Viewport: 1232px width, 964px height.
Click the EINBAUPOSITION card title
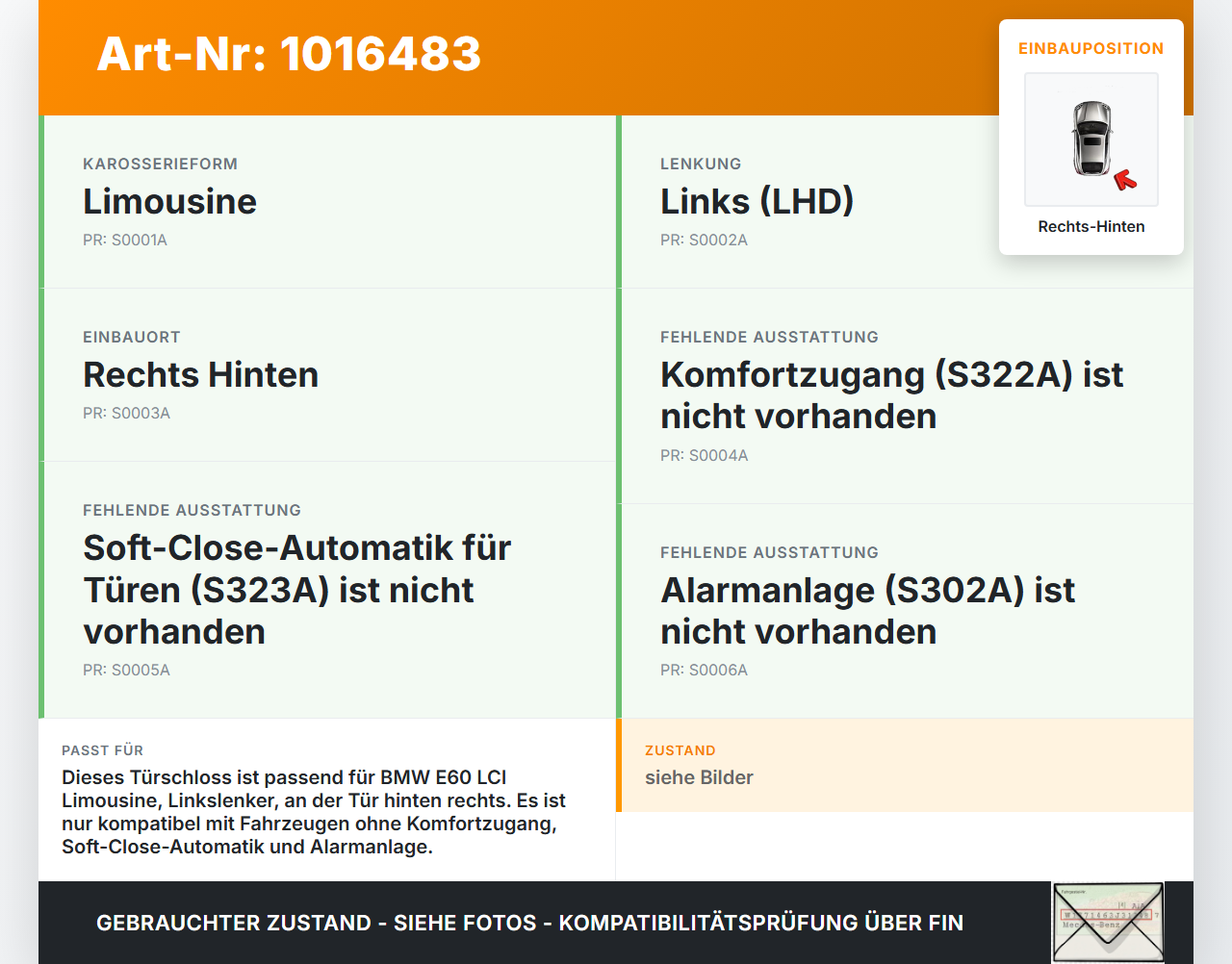(1091, 48)
